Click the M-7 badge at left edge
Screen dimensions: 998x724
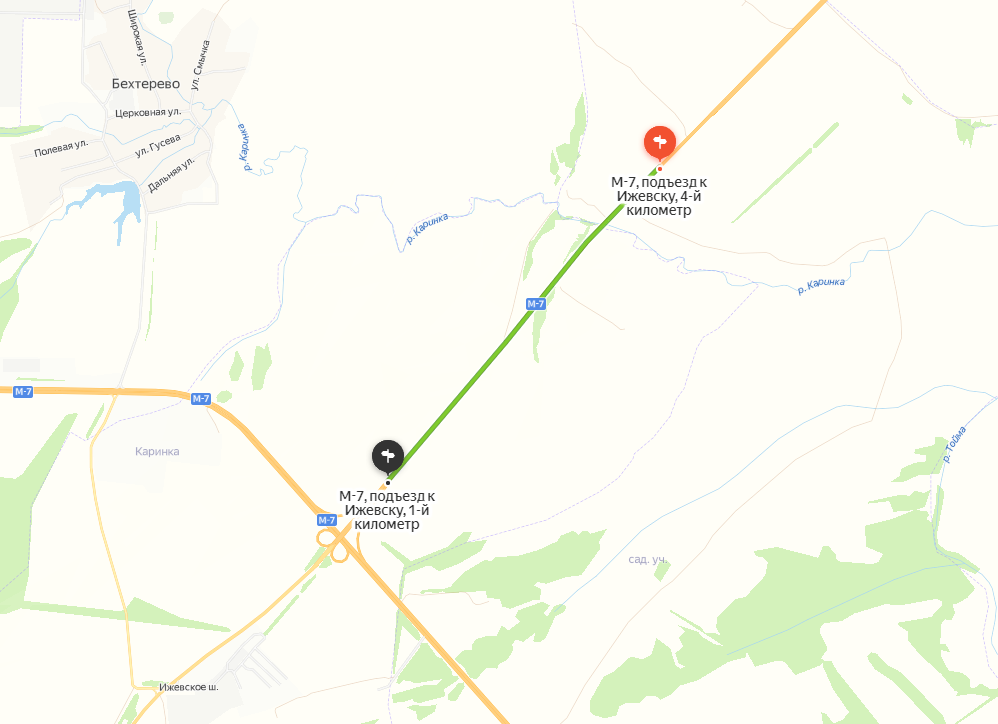pos(23,392)
